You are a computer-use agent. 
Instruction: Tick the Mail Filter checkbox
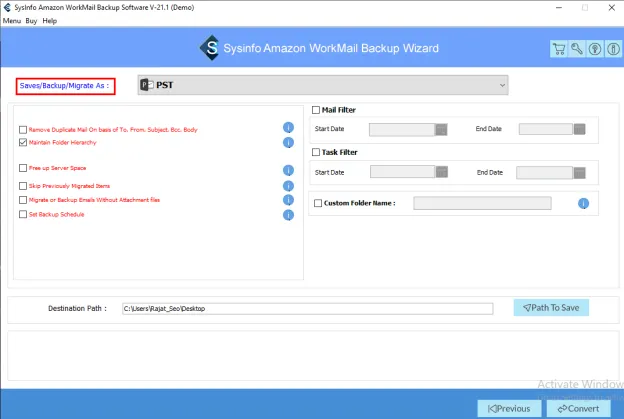coord(317,110)
